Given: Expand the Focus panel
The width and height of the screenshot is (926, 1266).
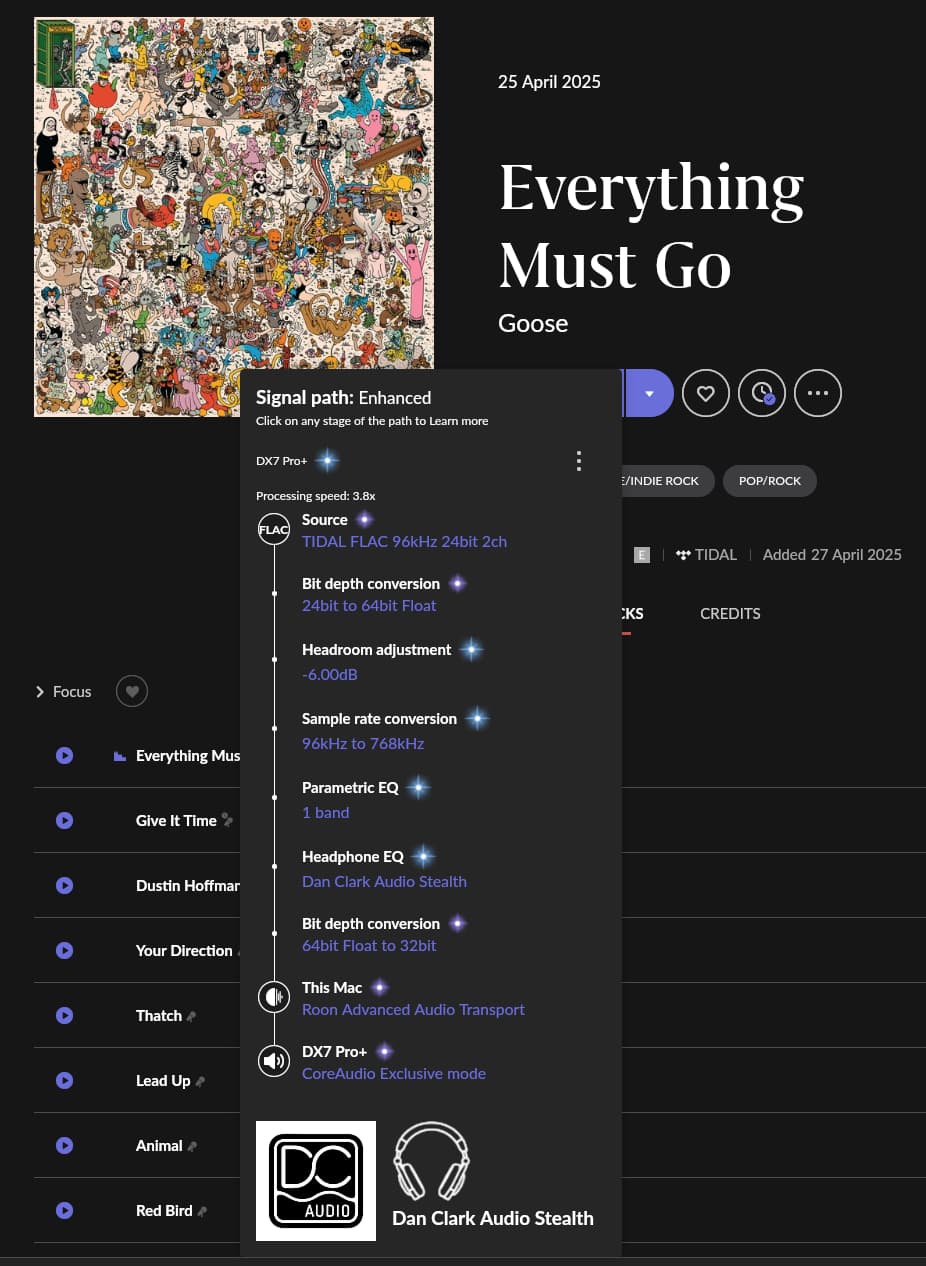Looking at the screenshot, I should (x=63, y=692).
